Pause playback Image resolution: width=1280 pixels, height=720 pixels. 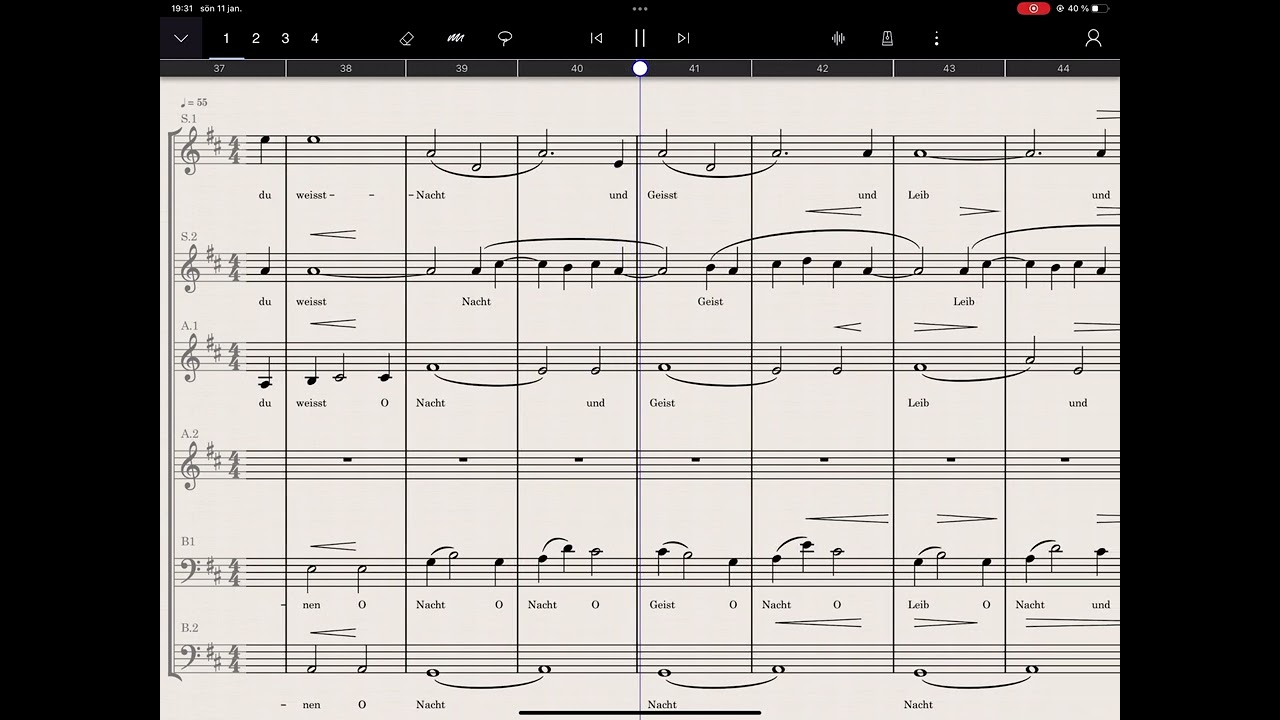click(640, 38)
